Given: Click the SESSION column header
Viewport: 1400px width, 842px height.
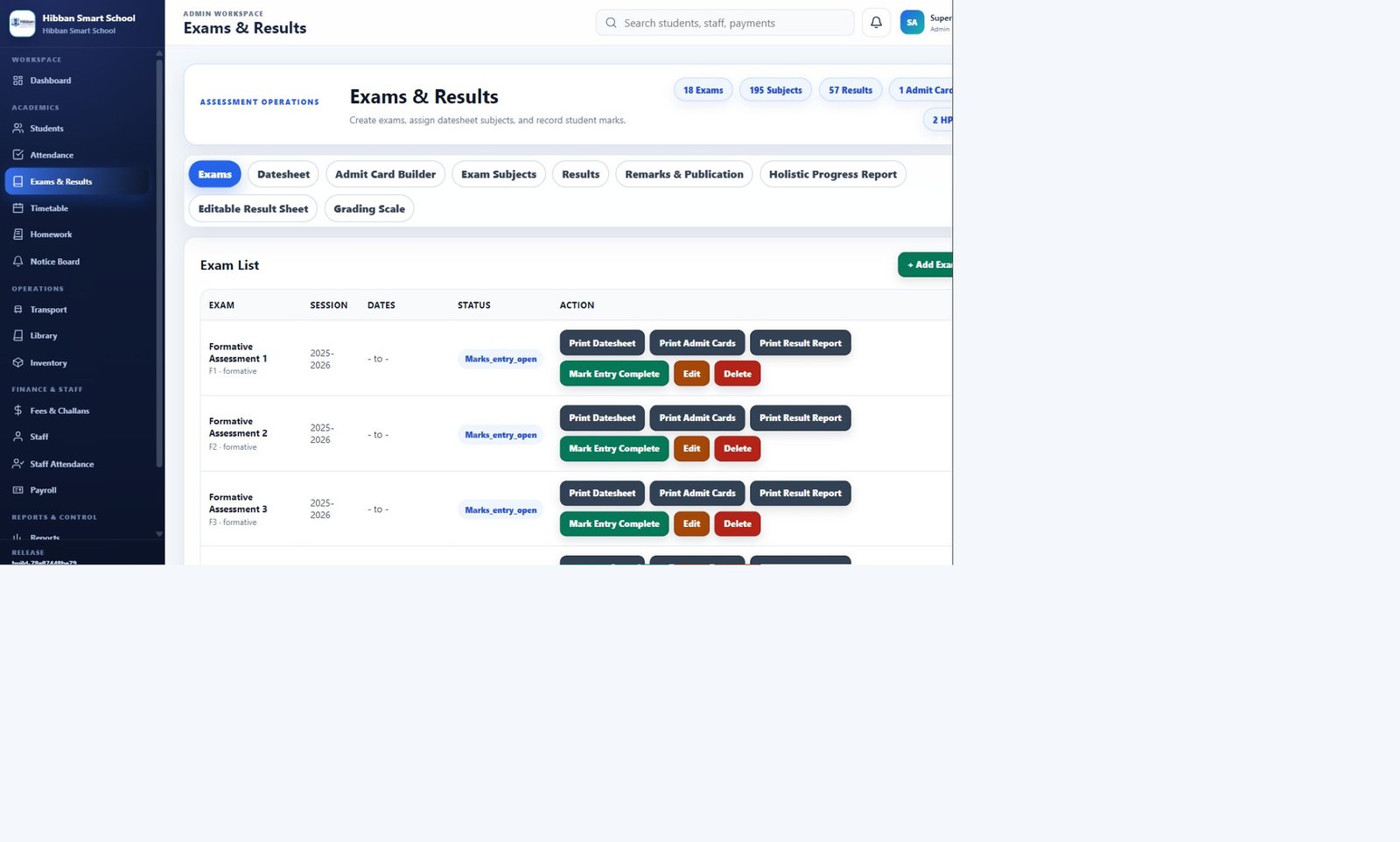Looking at the screenshot, I should point(329,305).
